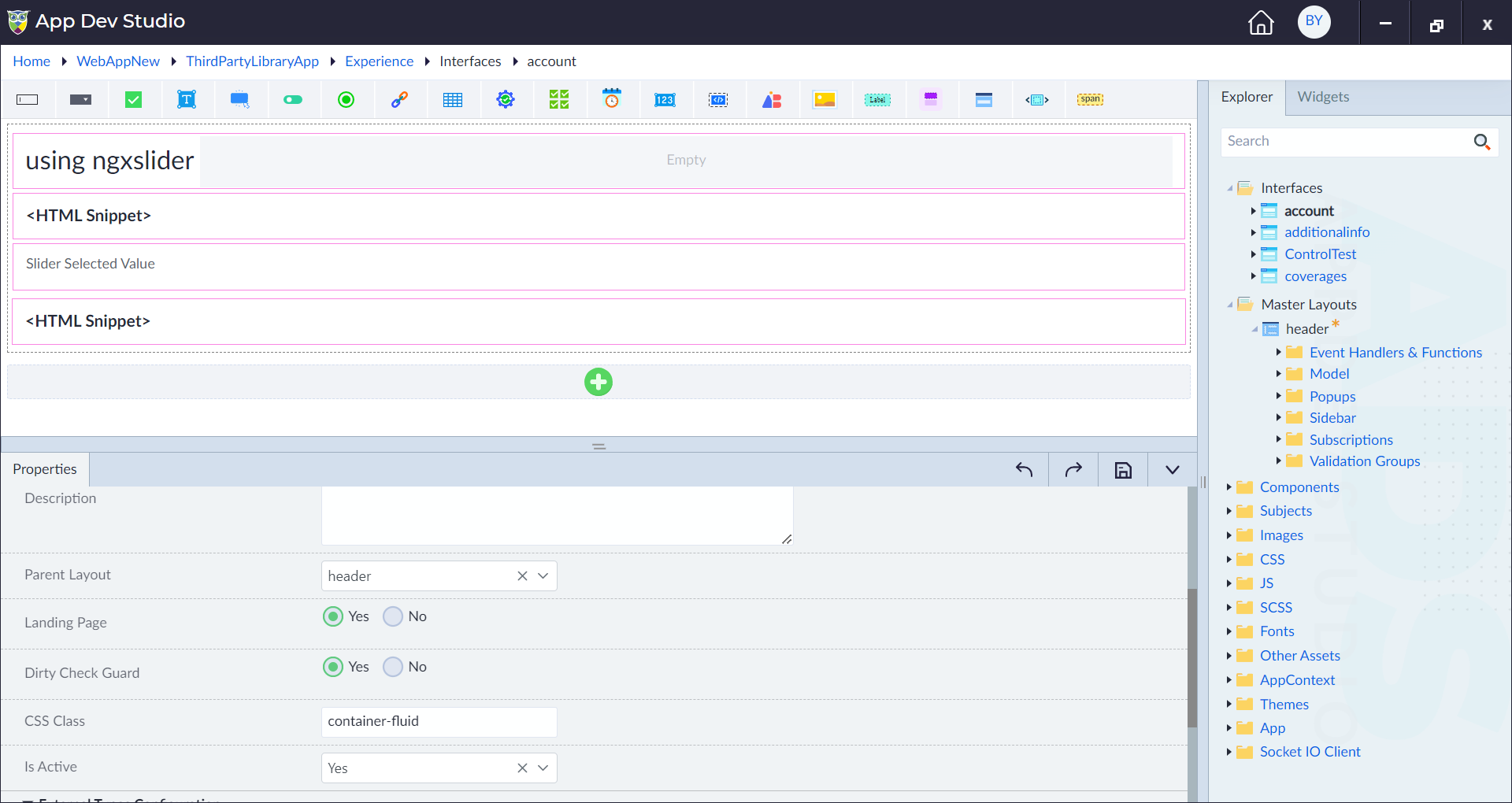Select the Label widget icon
Screen dimensions: 1512x803
pos(877,100)
